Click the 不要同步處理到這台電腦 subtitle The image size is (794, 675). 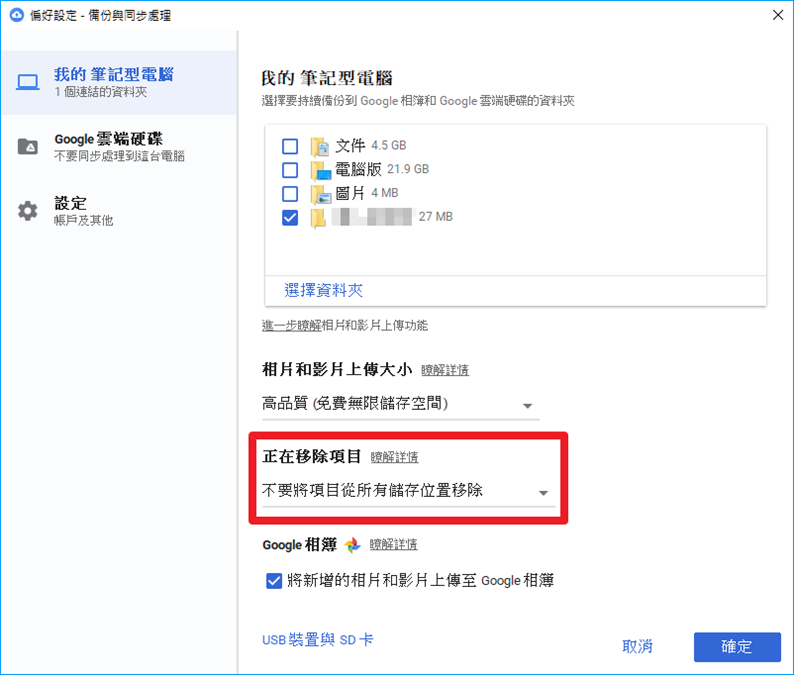(120, 156)
